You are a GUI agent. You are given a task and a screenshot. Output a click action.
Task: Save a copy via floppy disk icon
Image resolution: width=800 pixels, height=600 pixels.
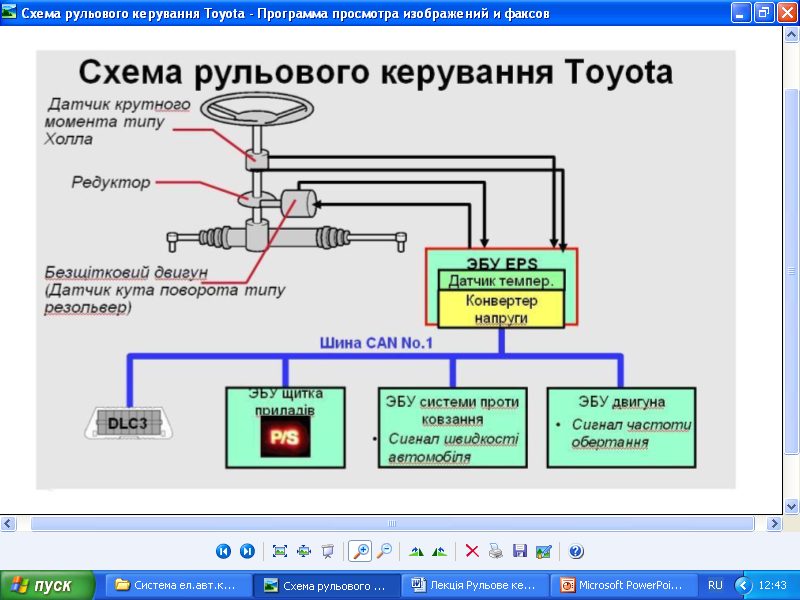click(520, 551)
